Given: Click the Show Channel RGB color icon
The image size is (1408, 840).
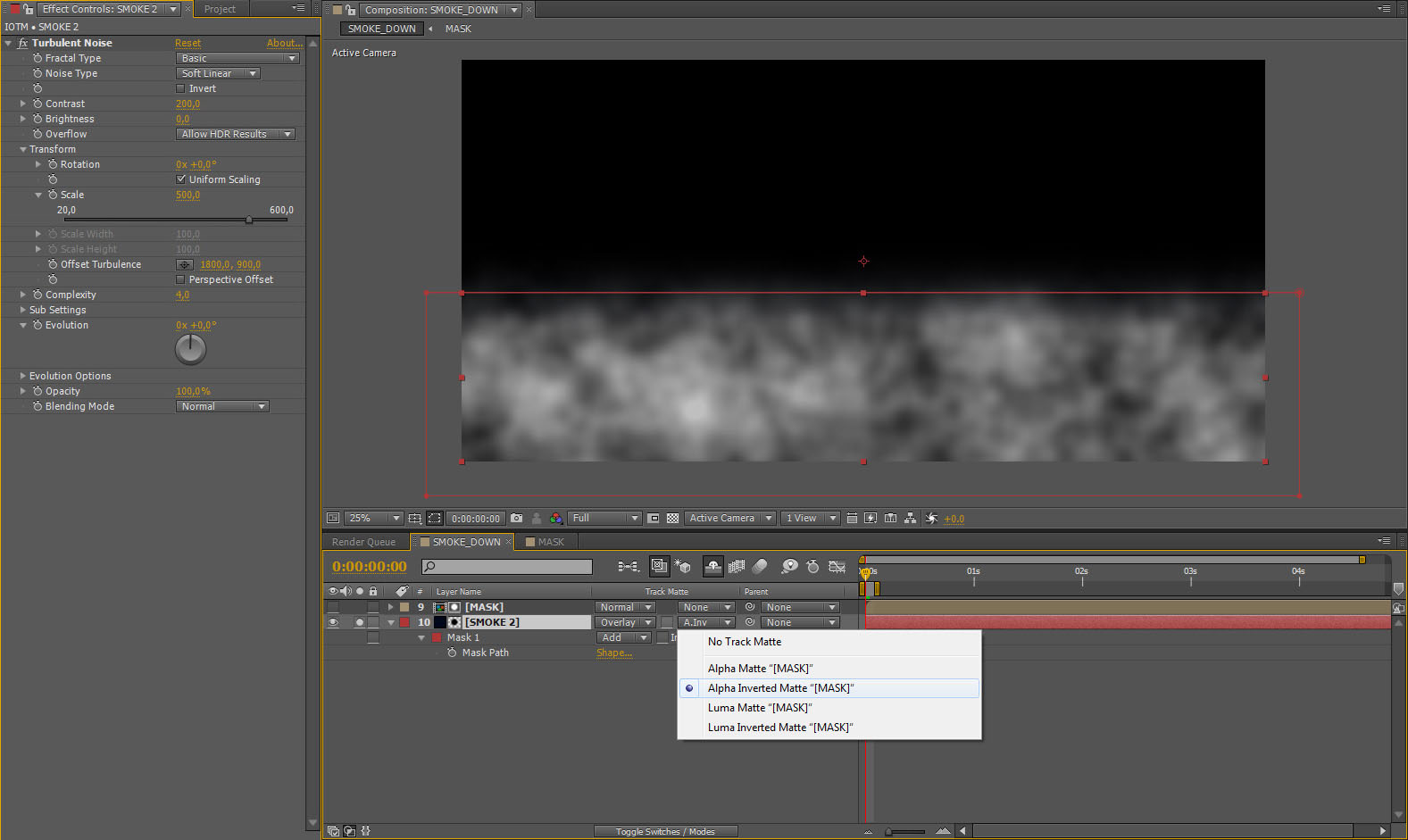Looking at the screenshot, I should click(556, 519).
